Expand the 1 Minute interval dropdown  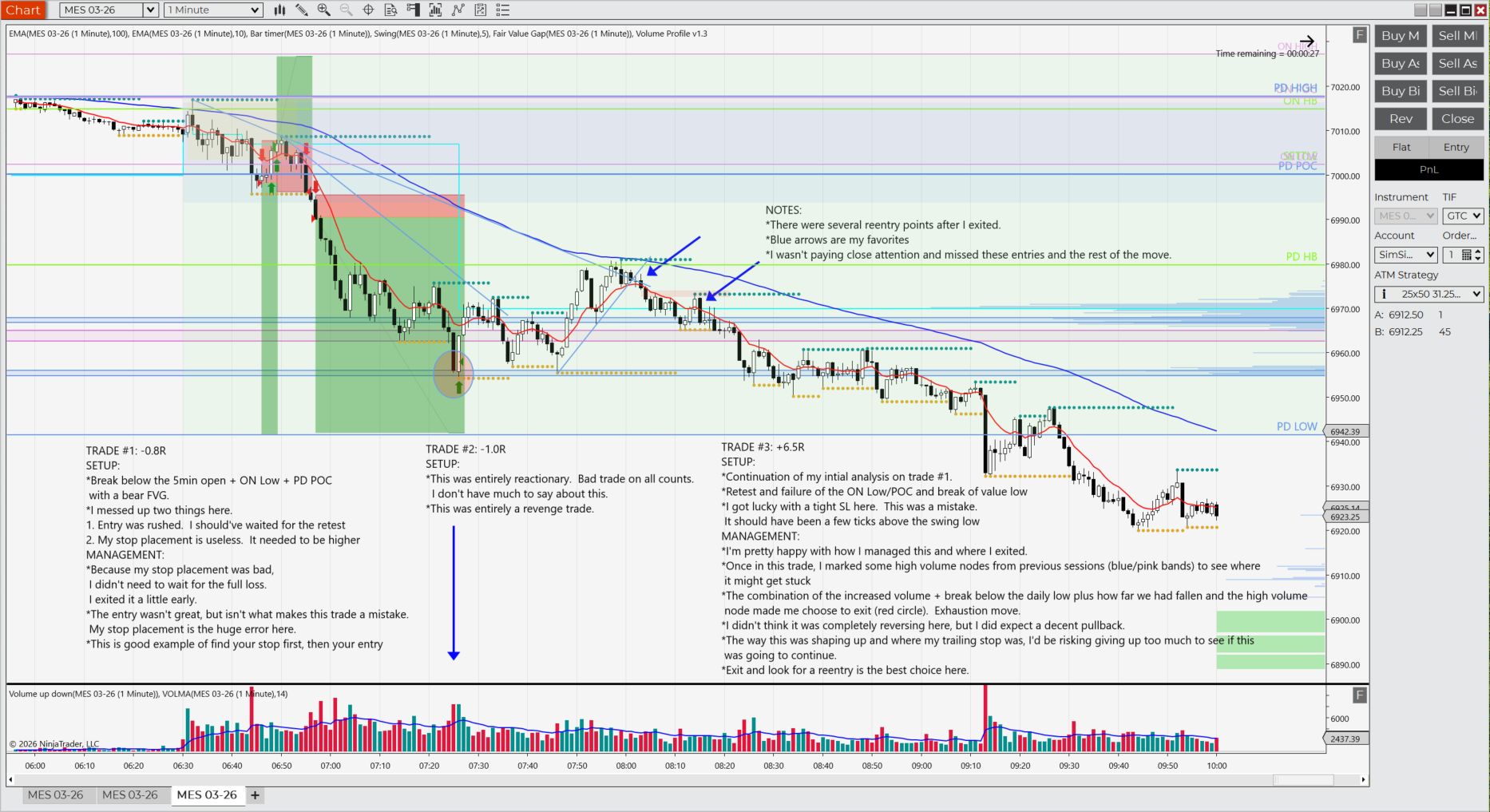click(213, 10)
